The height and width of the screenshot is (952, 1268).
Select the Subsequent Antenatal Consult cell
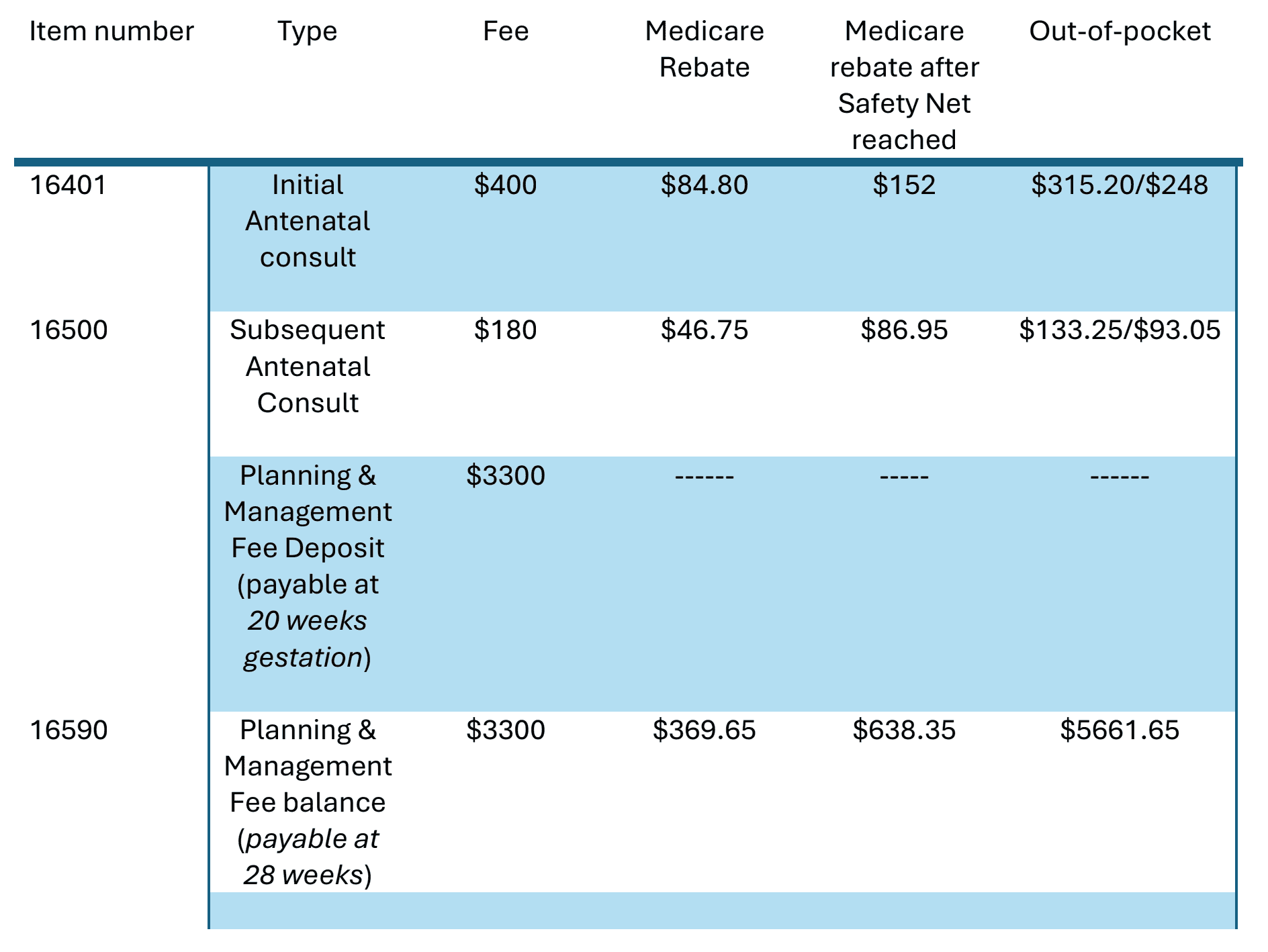308,367
